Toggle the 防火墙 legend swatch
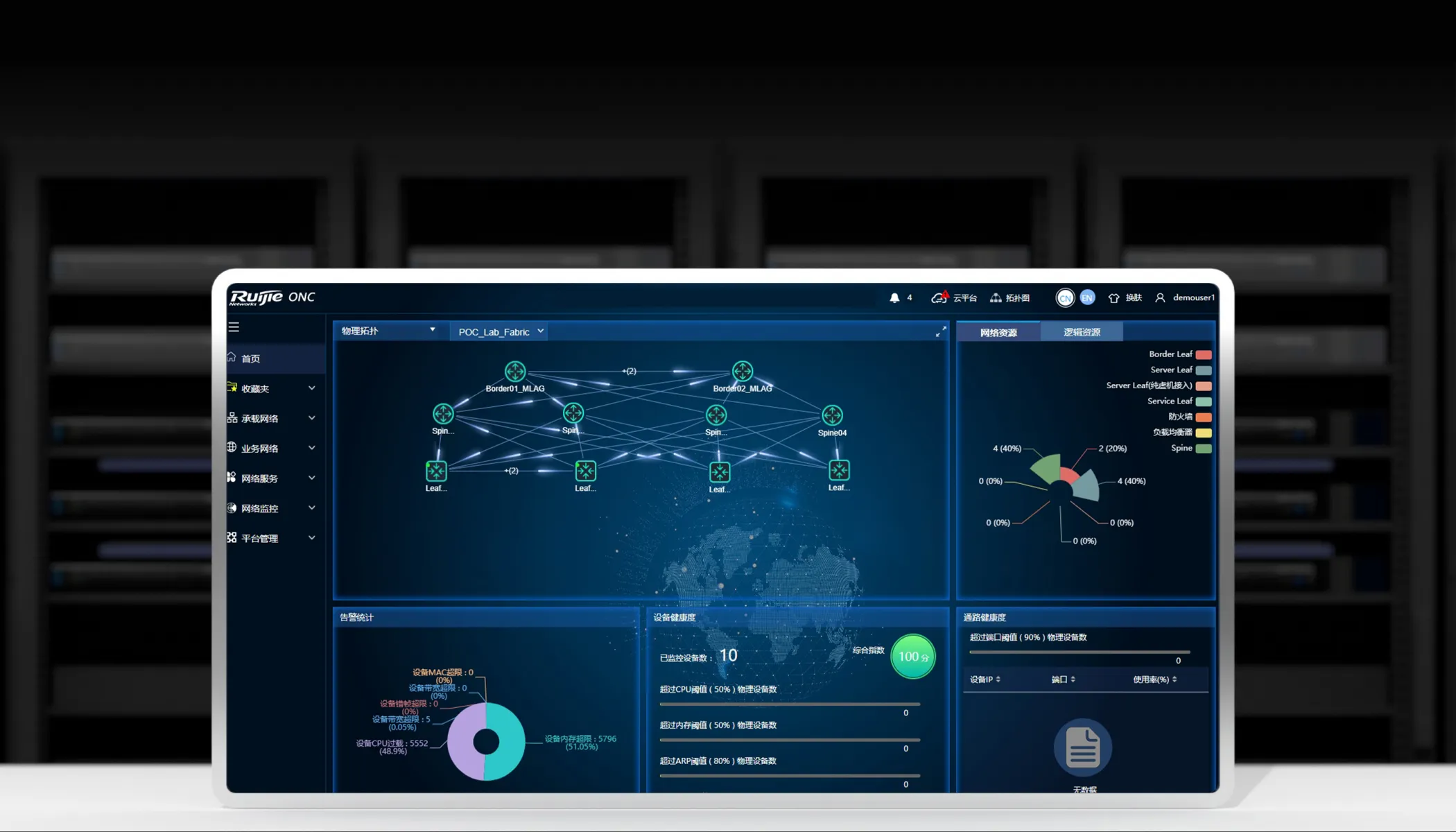Viewport: 1456px width, 832px height. 1204,417
